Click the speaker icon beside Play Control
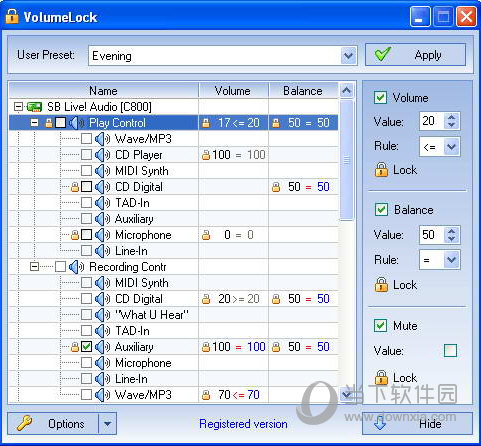 pos(77,123)
